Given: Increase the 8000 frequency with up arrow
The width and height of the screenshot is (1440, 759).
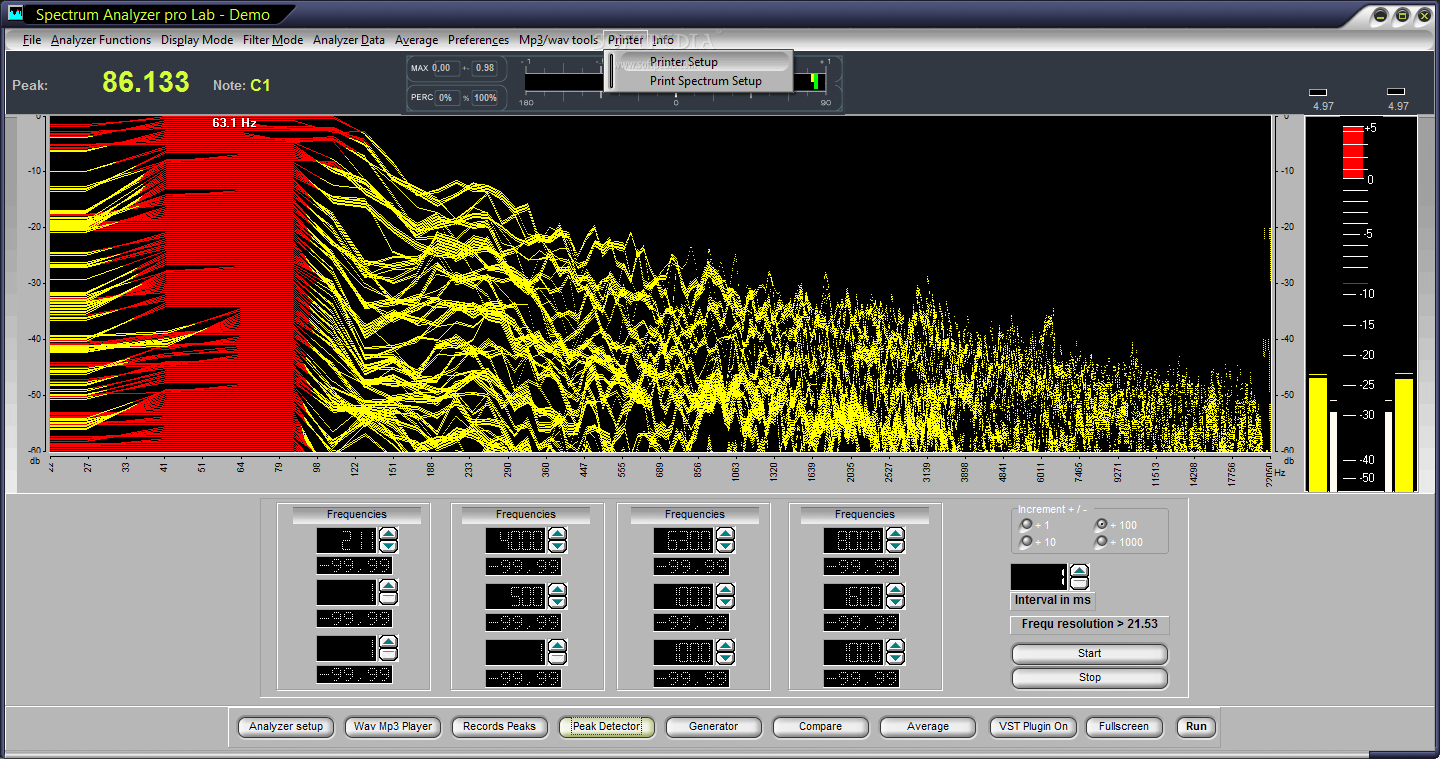Looking at the screenshot, I should (x=896, y=535).
